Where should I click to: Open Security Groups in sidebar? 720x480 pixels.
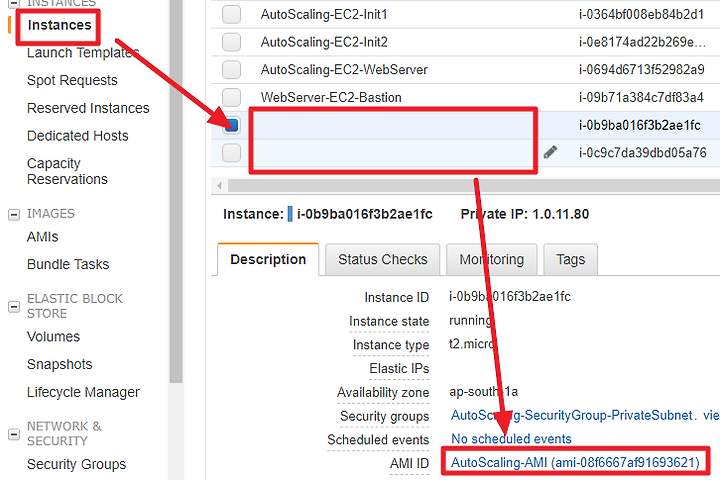pyautogui.click(x=76, y=464)
